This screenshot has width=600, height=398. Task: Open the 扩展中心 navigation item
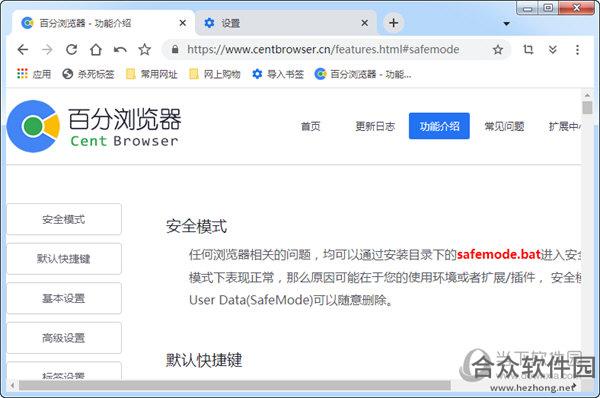point(565,126)
